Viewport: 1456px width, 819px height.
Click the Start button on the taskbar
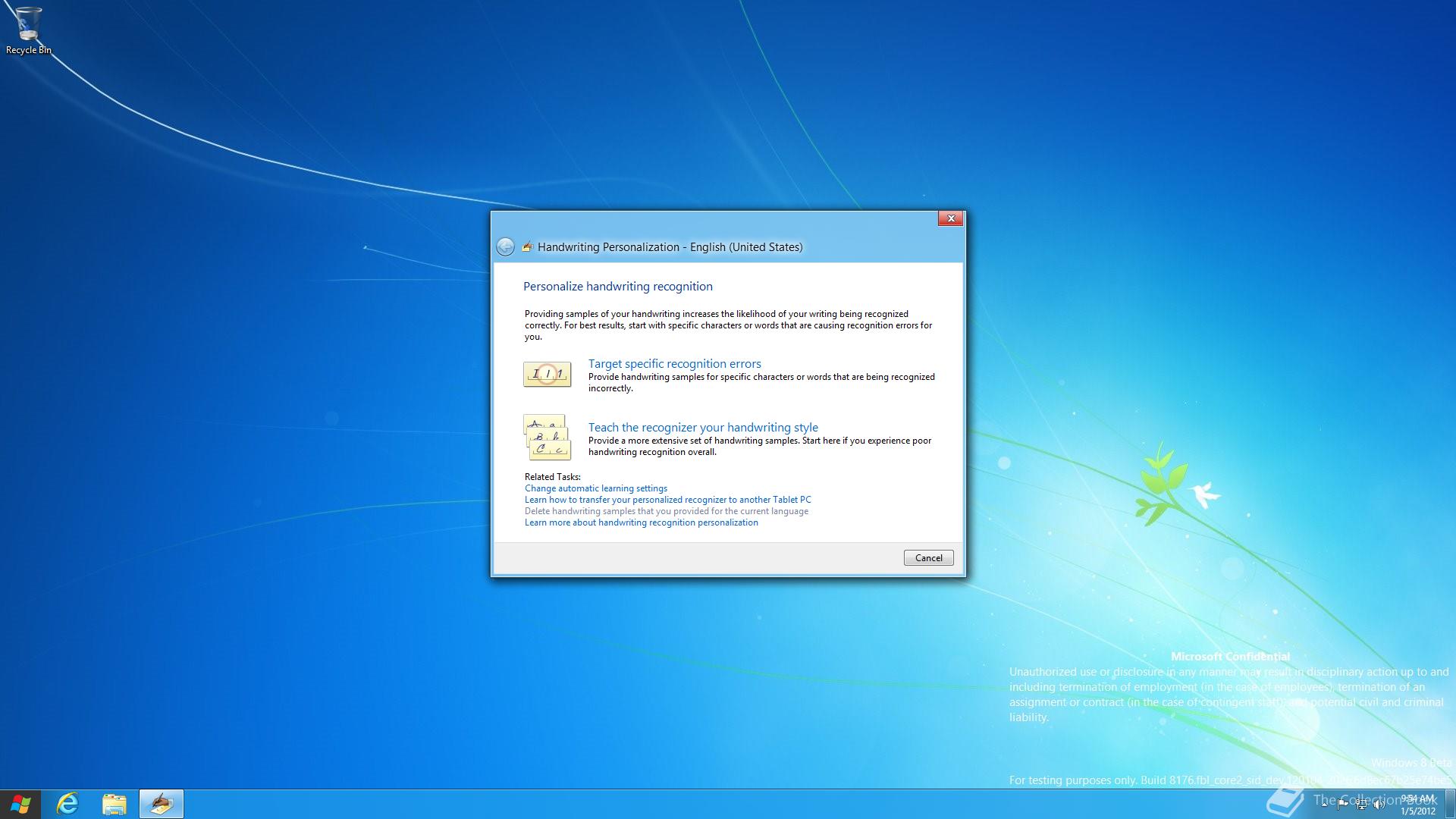20,804
